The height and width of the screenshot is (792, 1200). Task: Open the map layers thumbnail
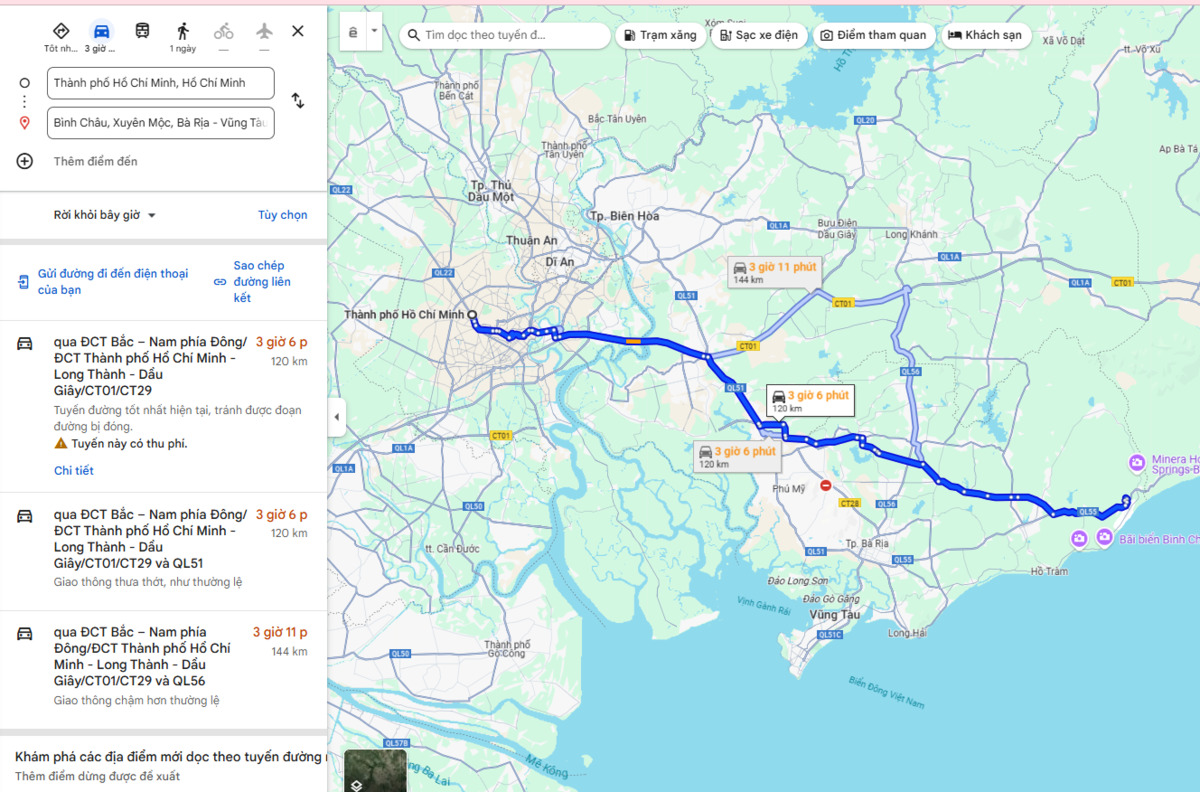click(x=375, y=771)
